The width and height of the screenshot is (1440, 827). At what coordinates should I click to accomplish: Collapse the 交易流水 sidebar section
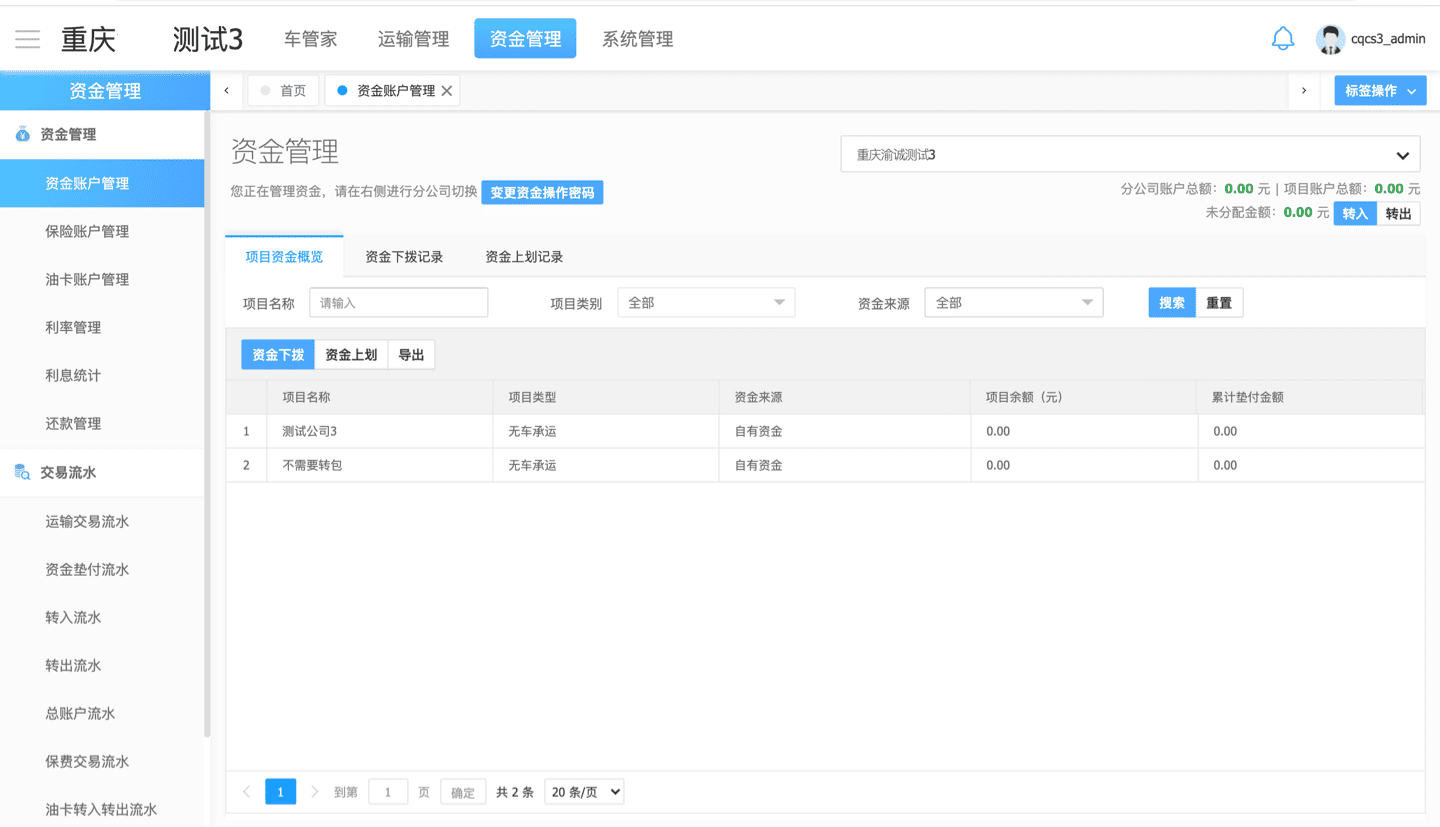coord(68,472)
